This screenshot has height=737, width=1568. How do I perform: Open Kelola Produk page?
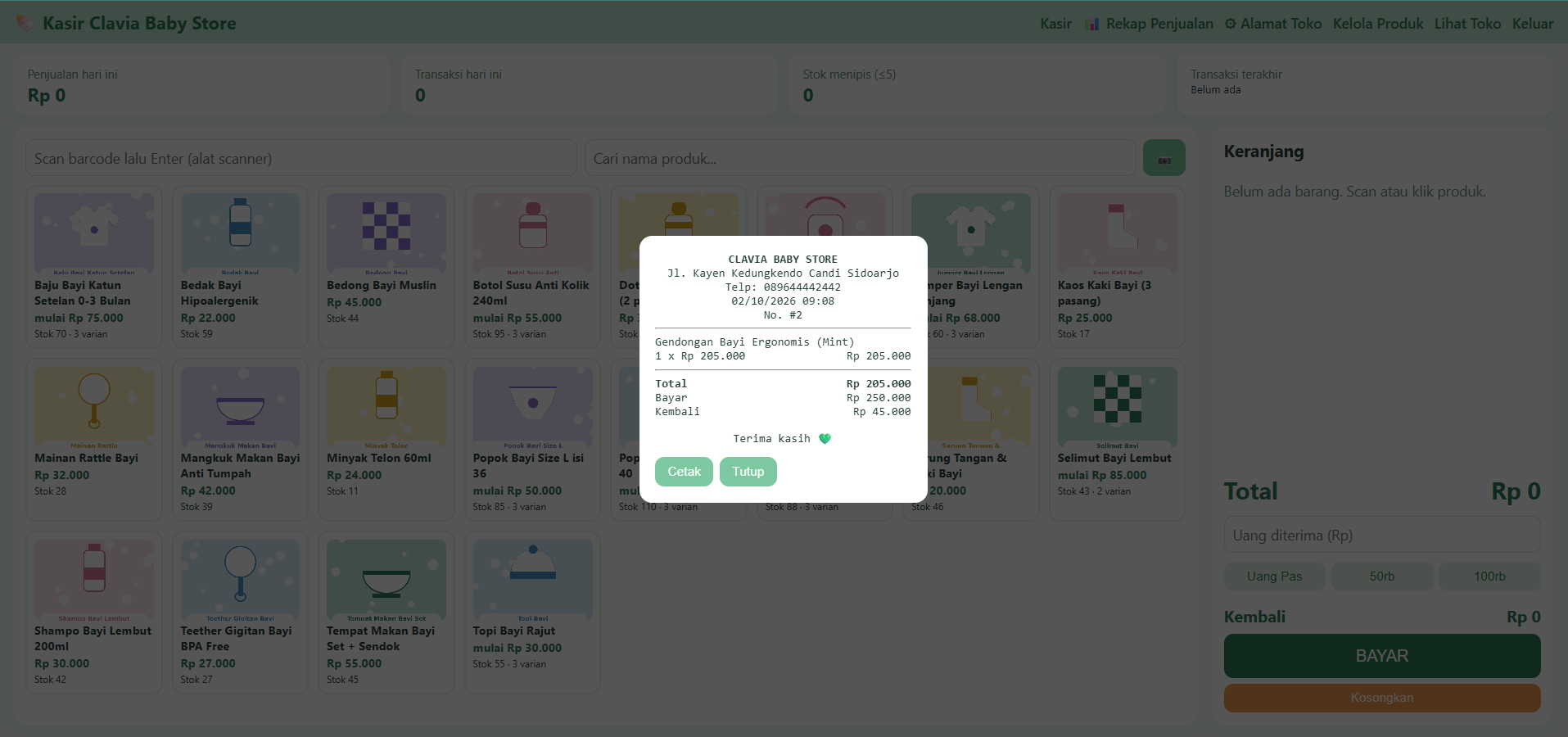[x=1378, y=24]
